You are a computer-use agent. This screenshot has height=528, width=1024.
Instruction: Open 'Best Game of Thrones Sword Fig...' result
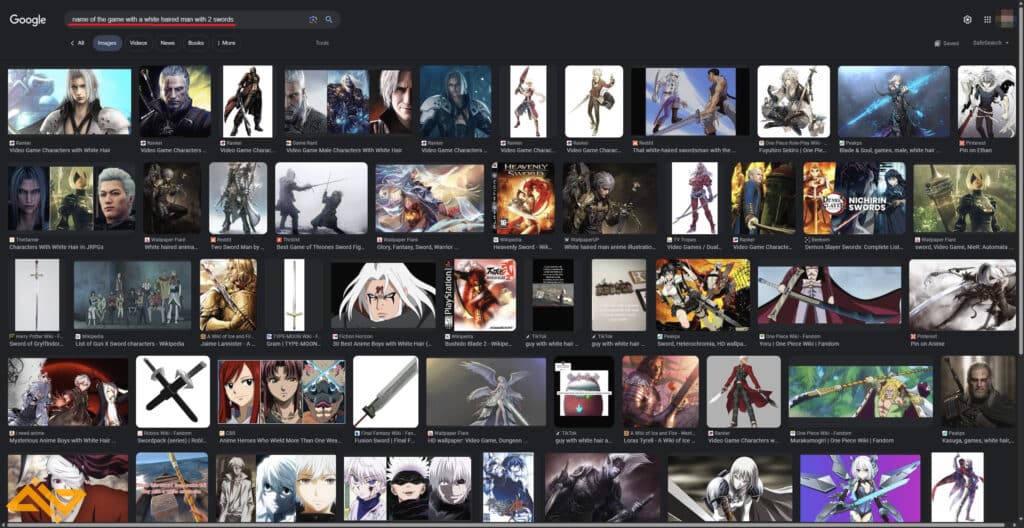[x=321, y=247]
